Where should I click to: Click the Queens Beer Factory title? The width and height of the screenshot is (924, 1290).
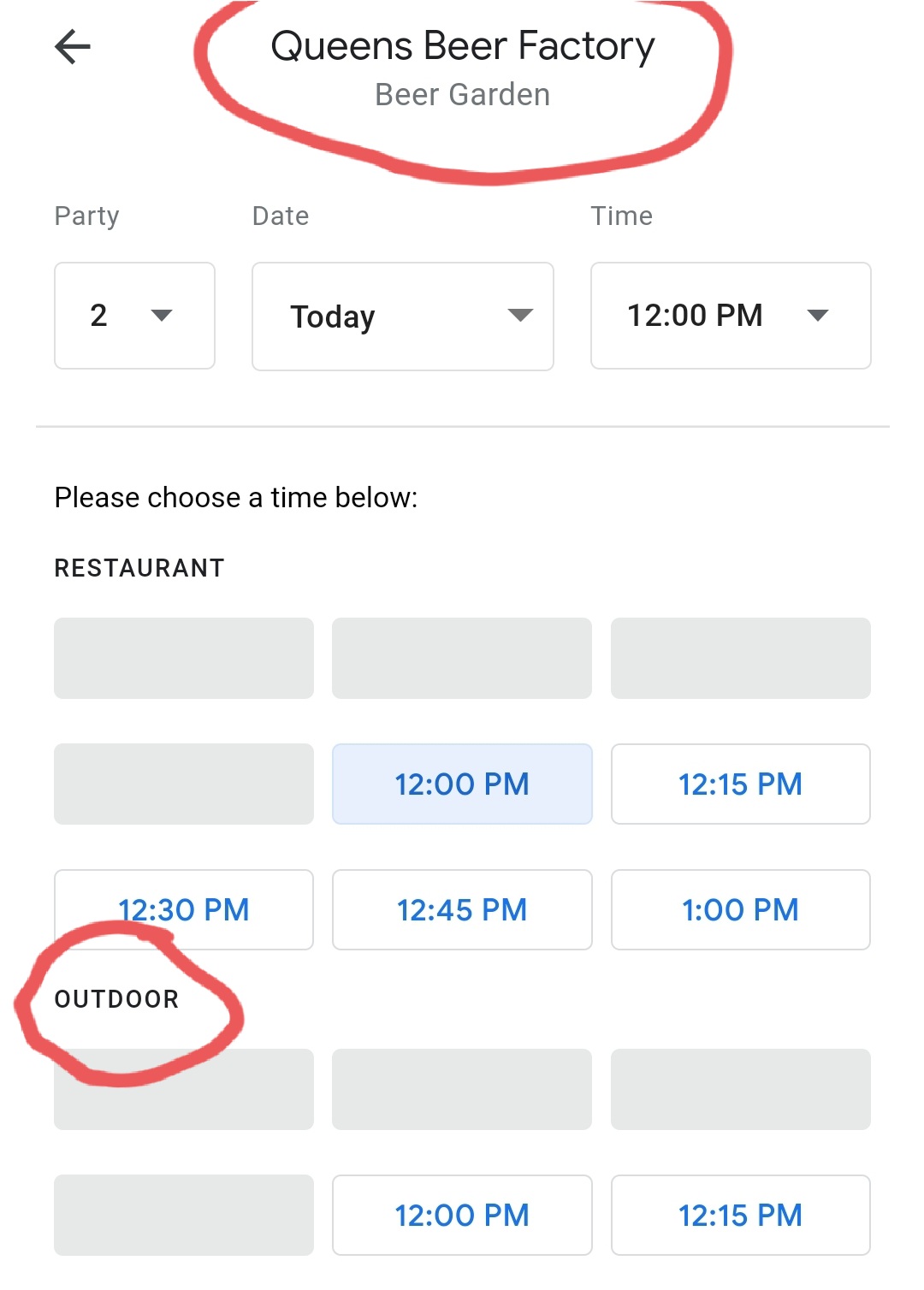pos(462,46)
